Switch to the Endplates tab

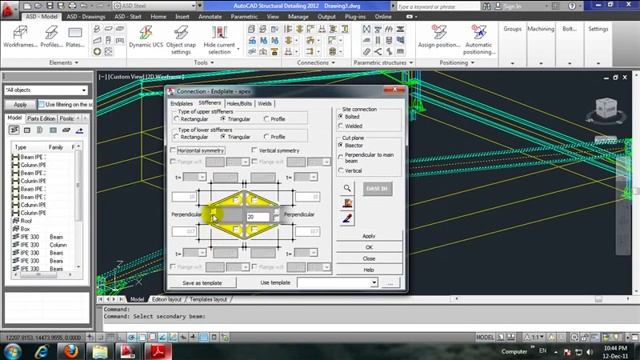click(x=182, y=104)
